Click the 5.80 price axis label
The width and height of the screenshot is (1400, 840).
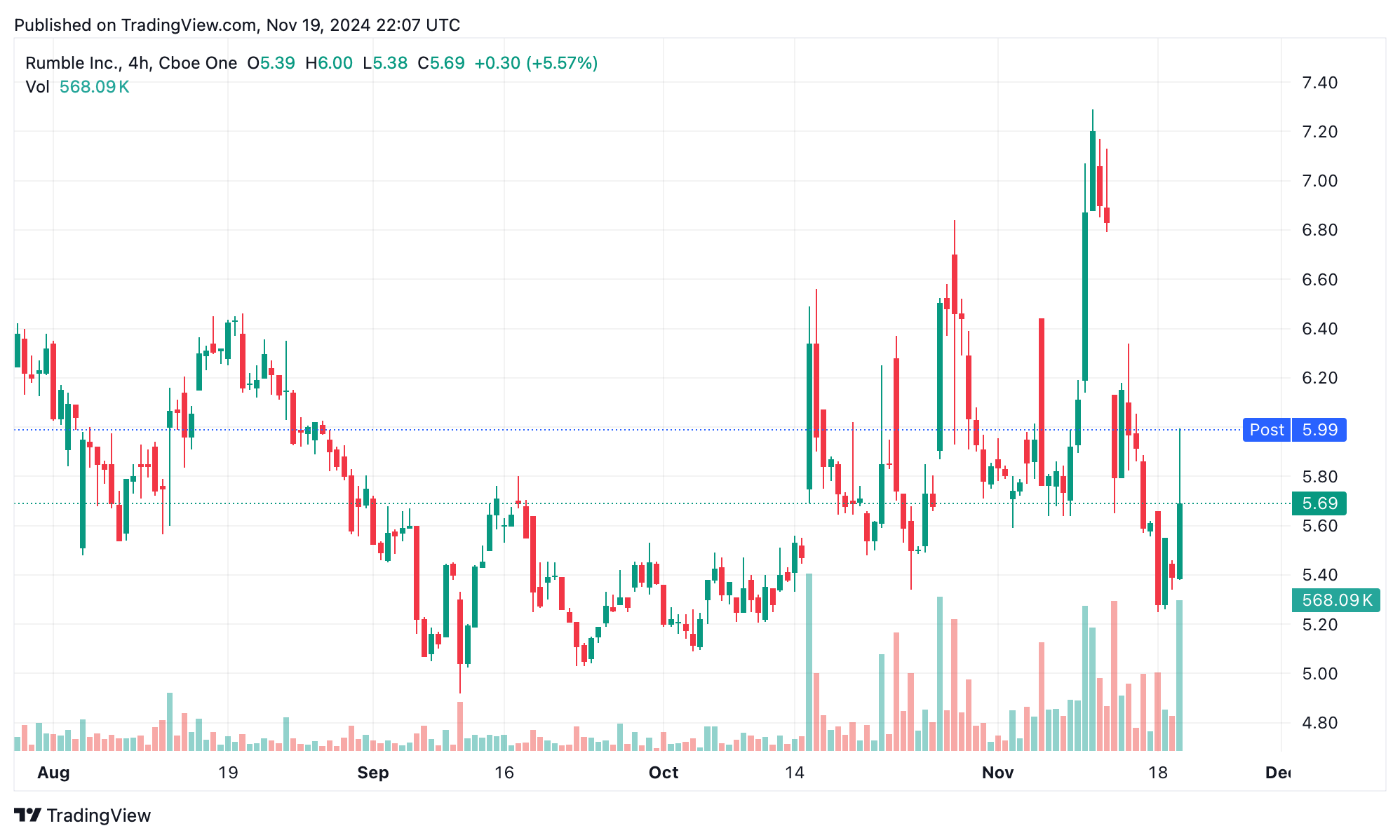click(x=1320, y=477)
